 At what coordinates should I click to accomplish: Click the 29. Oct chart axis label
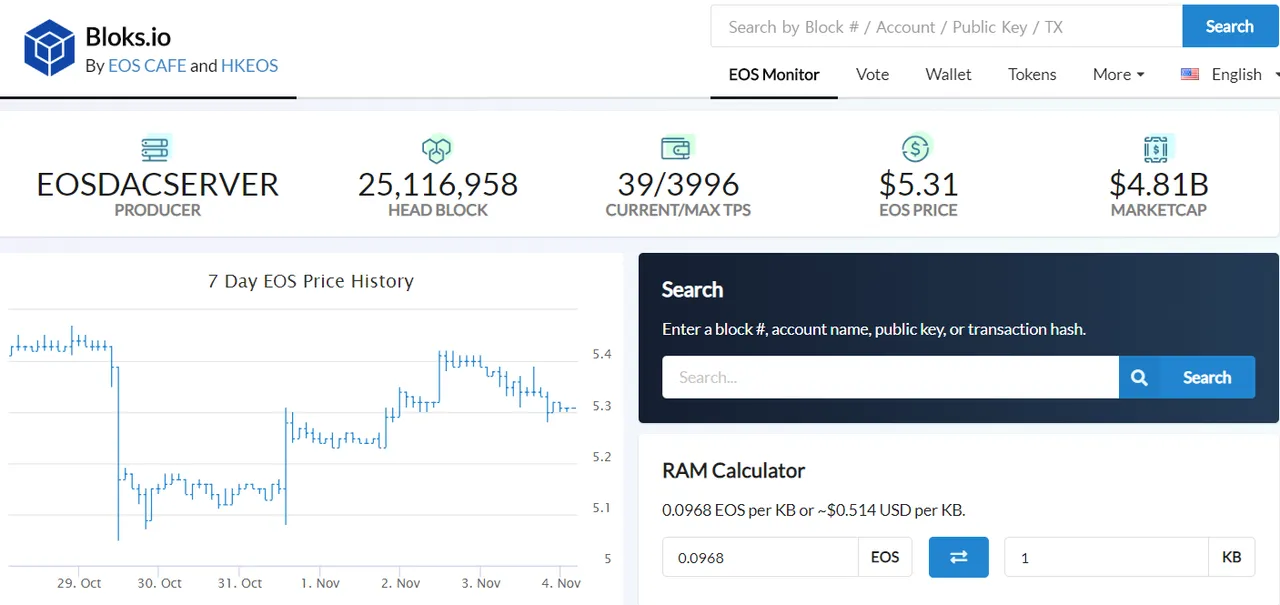[79, 583]
